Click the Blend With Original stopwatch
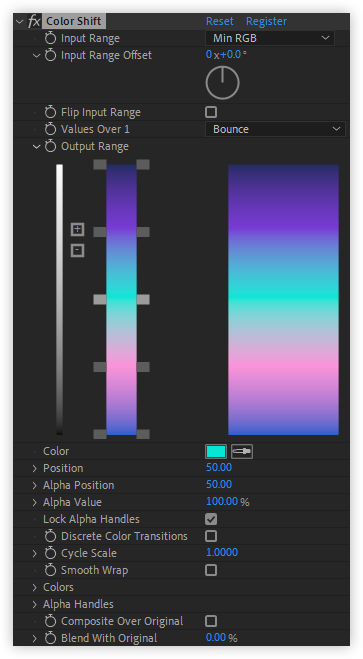This screenshot has width=363, height=659. [x=50, y=638]
